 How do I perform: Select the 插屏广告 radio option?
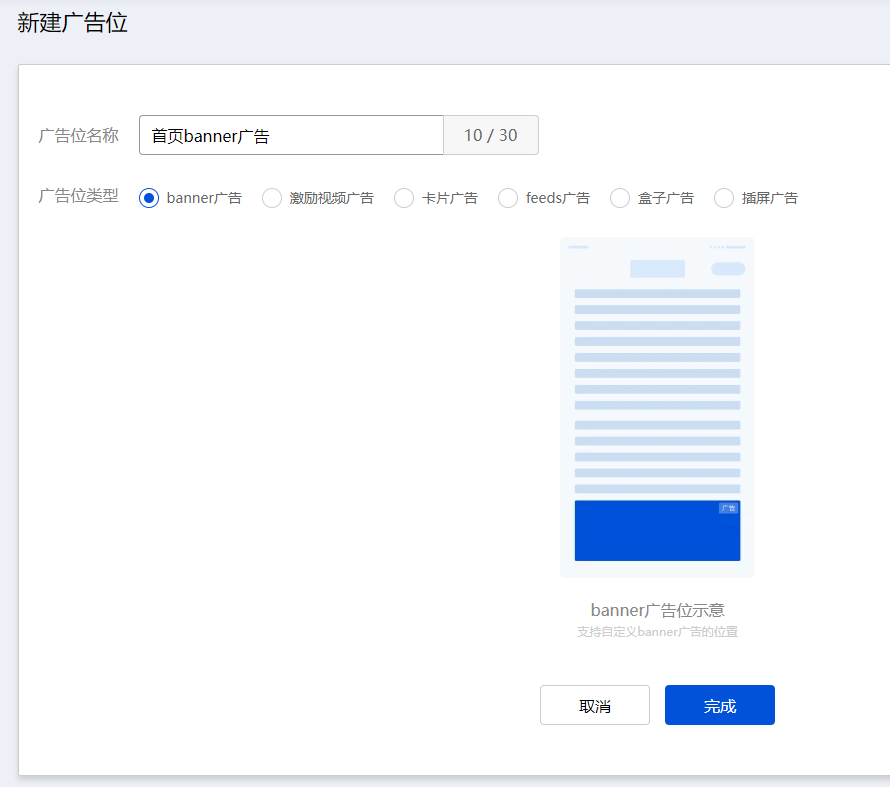click(x=724, y=198)
